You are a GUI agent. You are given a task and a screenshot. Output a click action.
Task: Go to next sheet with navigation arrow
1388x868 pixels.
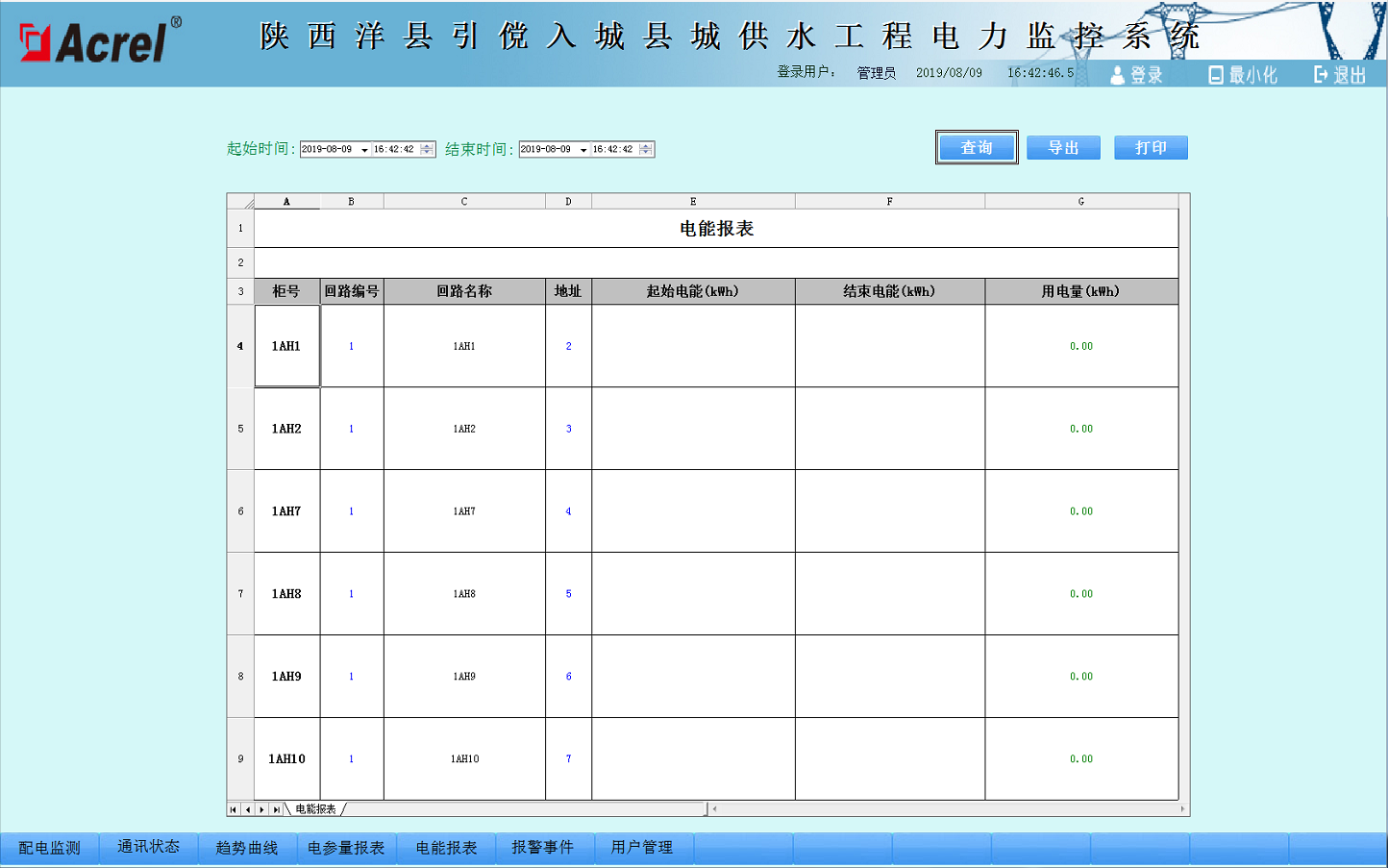click(261, 809)
